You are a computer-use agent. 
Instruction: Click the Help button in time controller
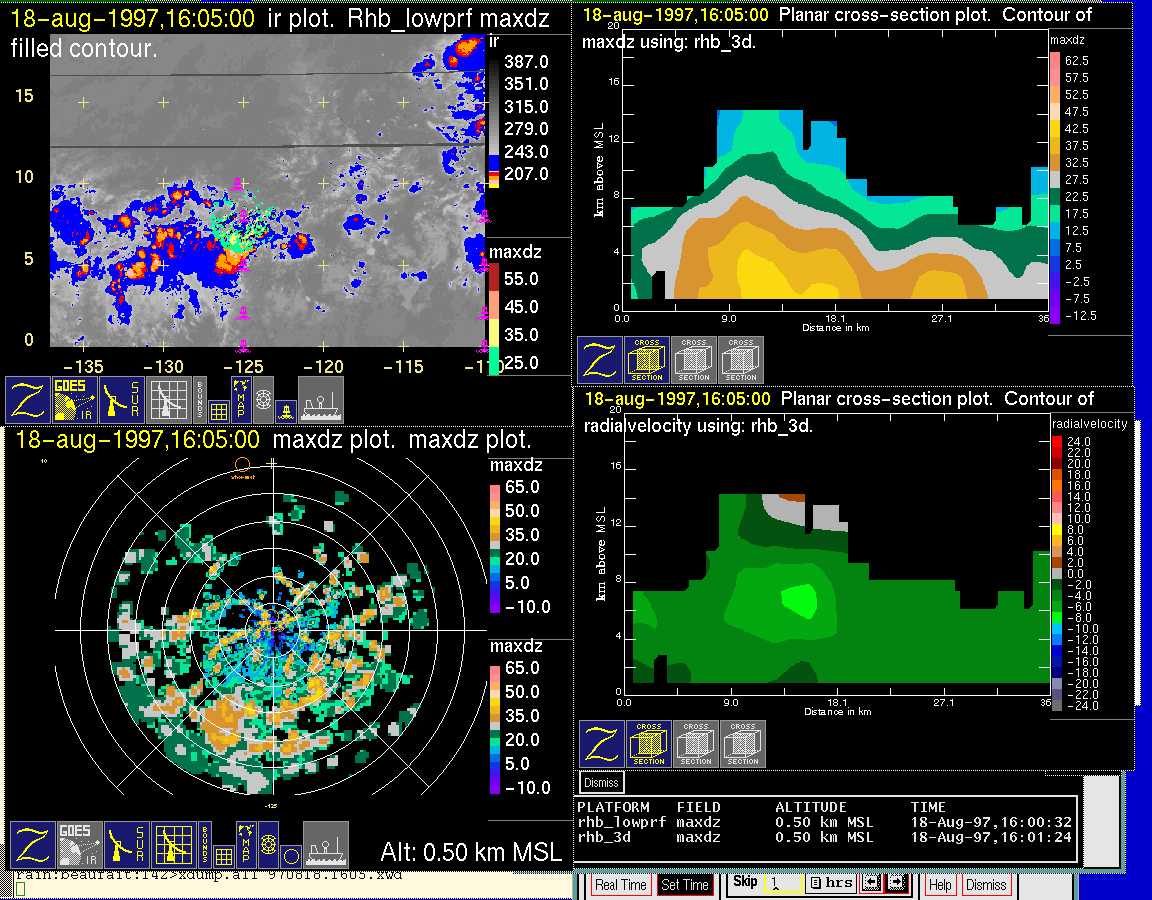(940, 885)
